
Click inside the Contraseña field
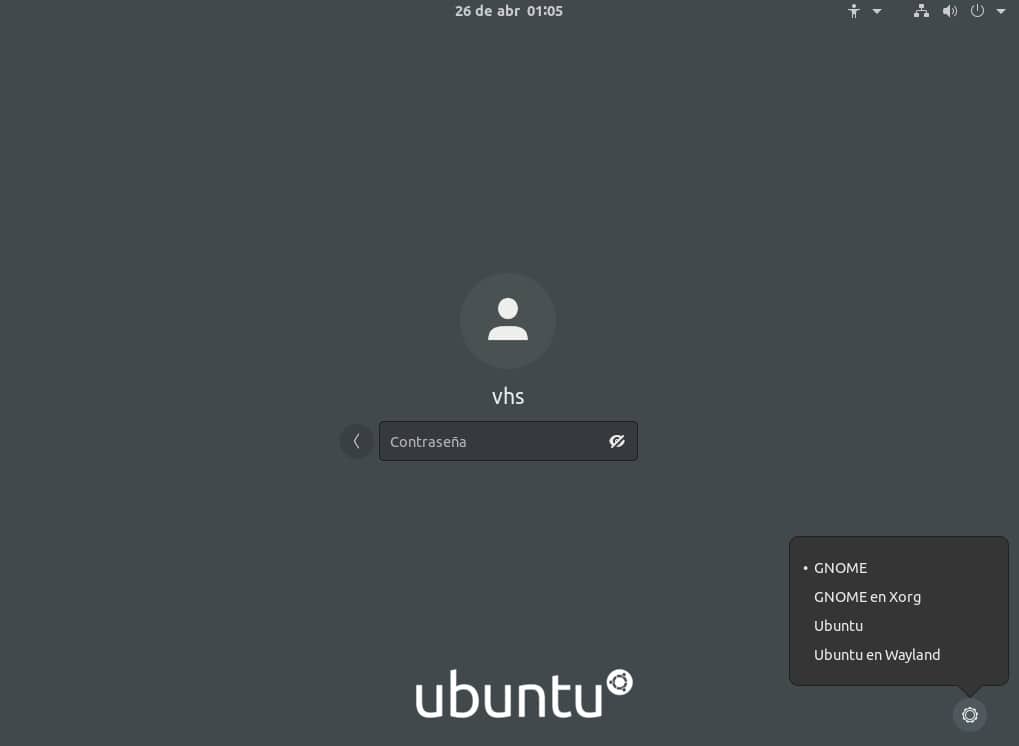pyautogui.click(x=490, y=441)
